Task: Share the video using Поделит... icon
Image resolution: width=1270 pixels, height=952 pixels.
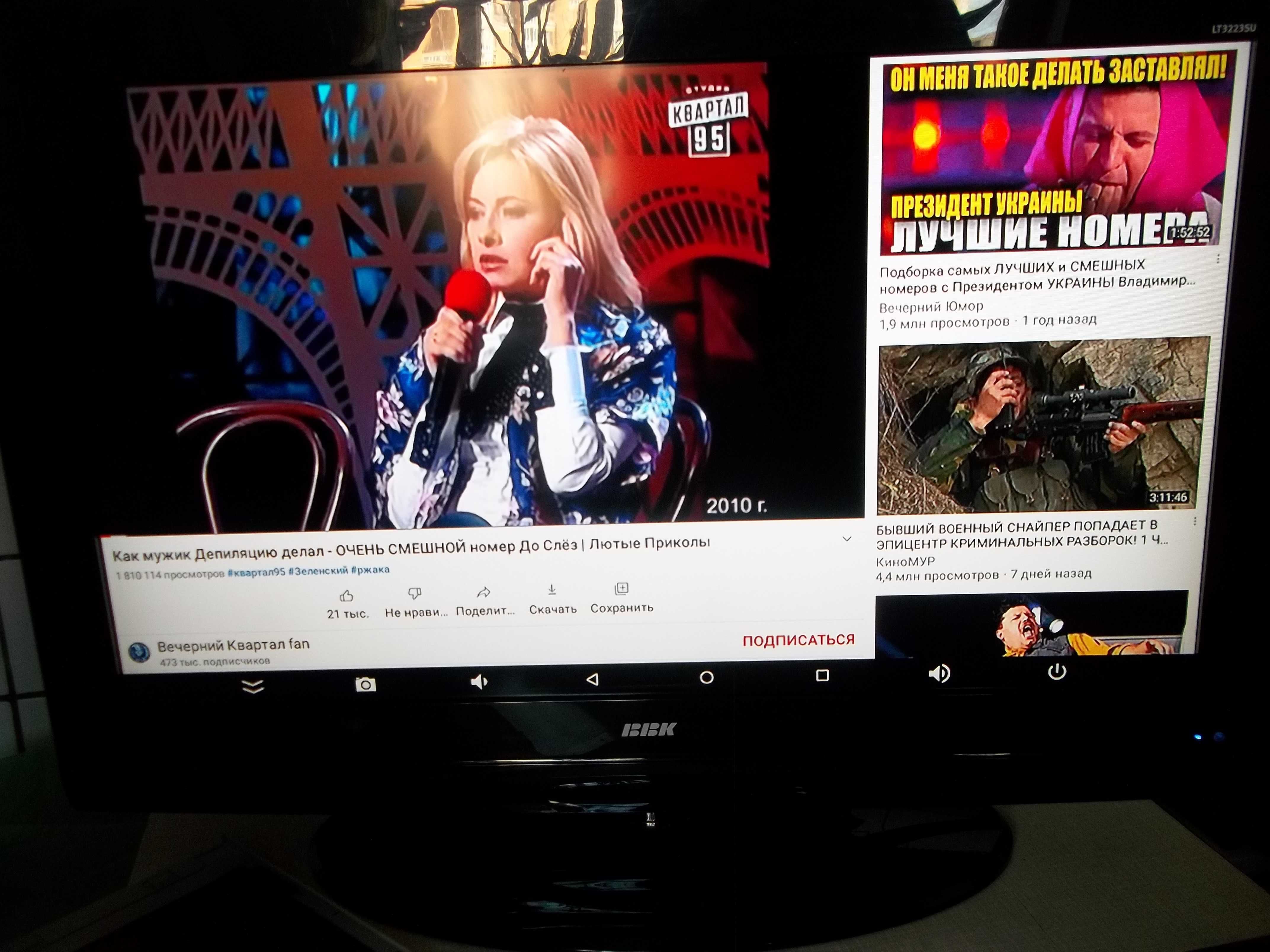Action: 483,592
